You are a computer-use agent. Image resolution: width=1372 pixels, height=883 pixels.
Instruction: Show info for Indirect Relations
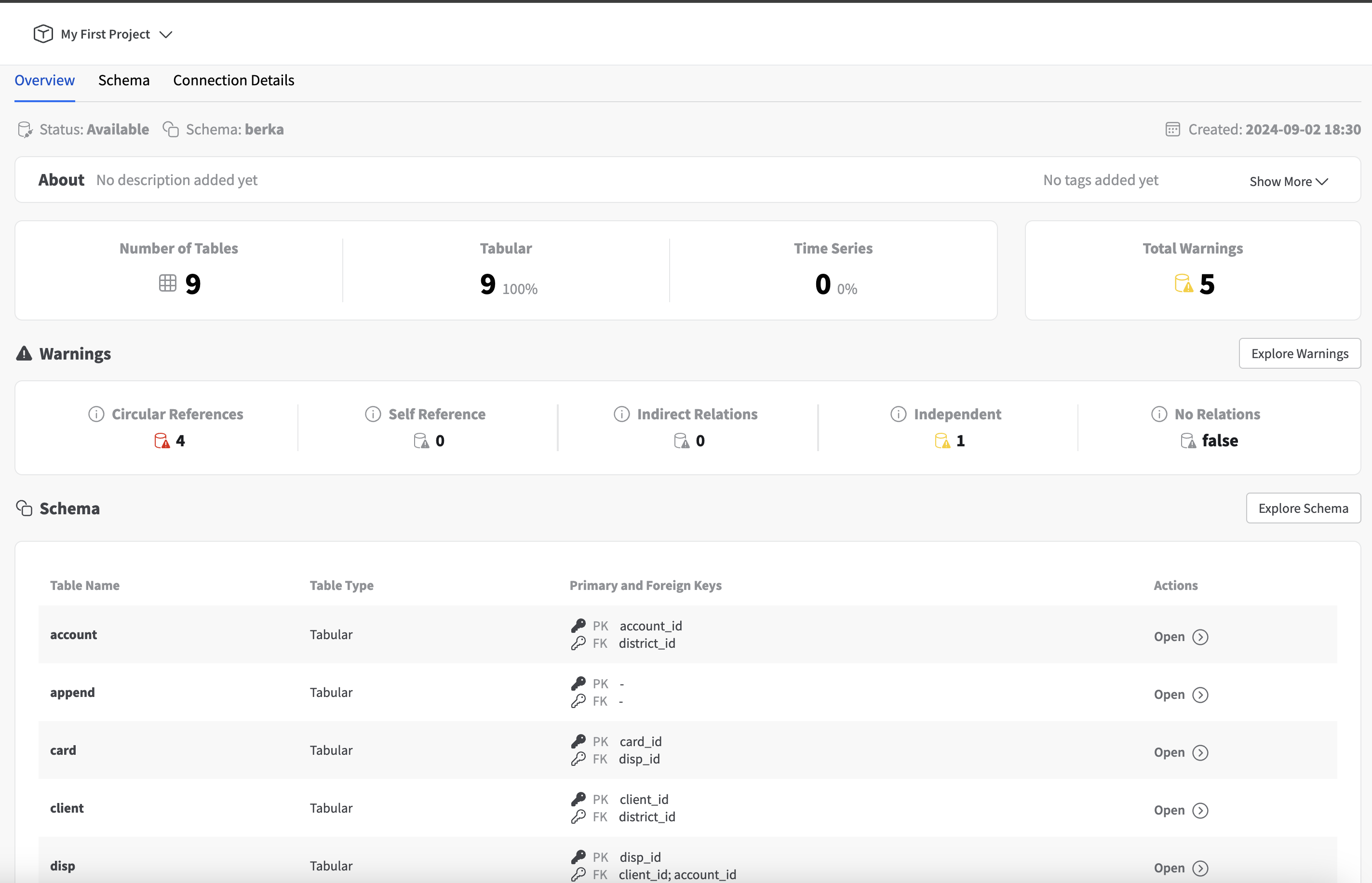tap(621, 414)
